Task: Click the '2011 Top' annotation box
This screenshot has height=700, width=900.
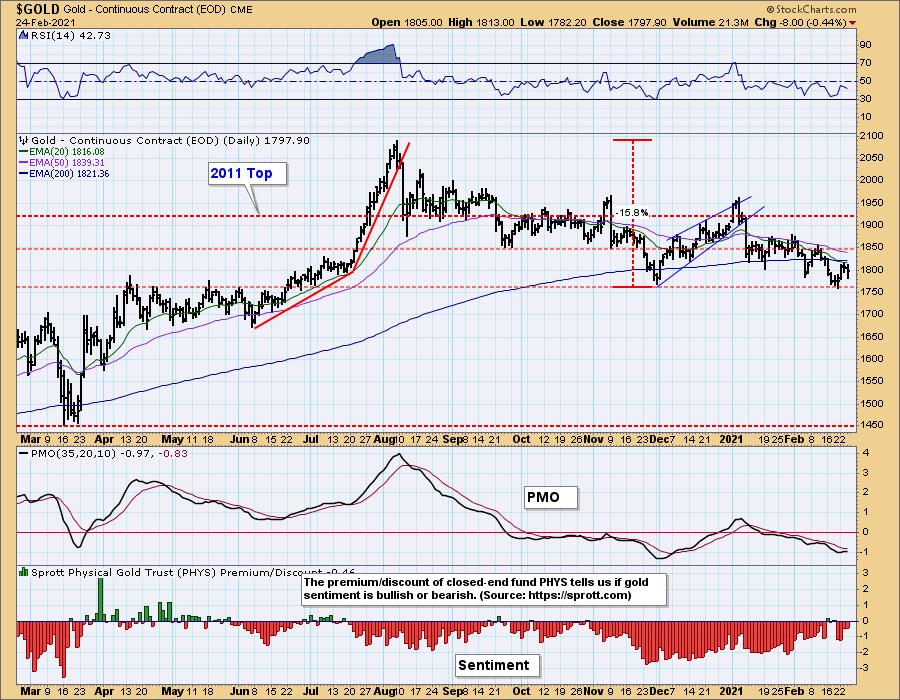Action: [247, 173]
